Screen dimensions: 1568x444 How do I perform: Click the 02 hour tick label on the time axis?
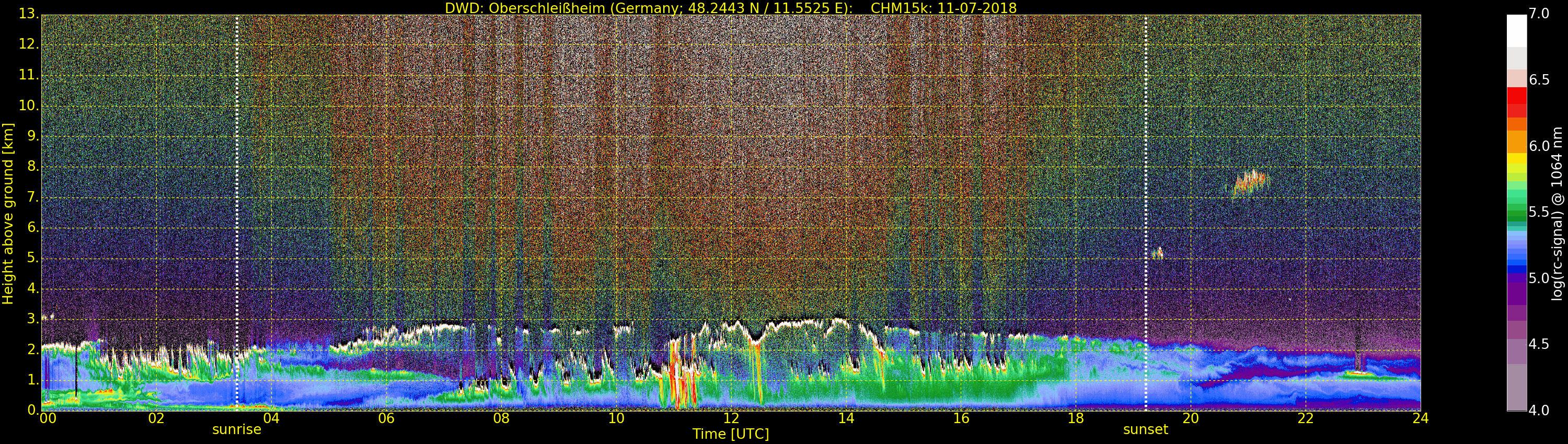[156, 418]
